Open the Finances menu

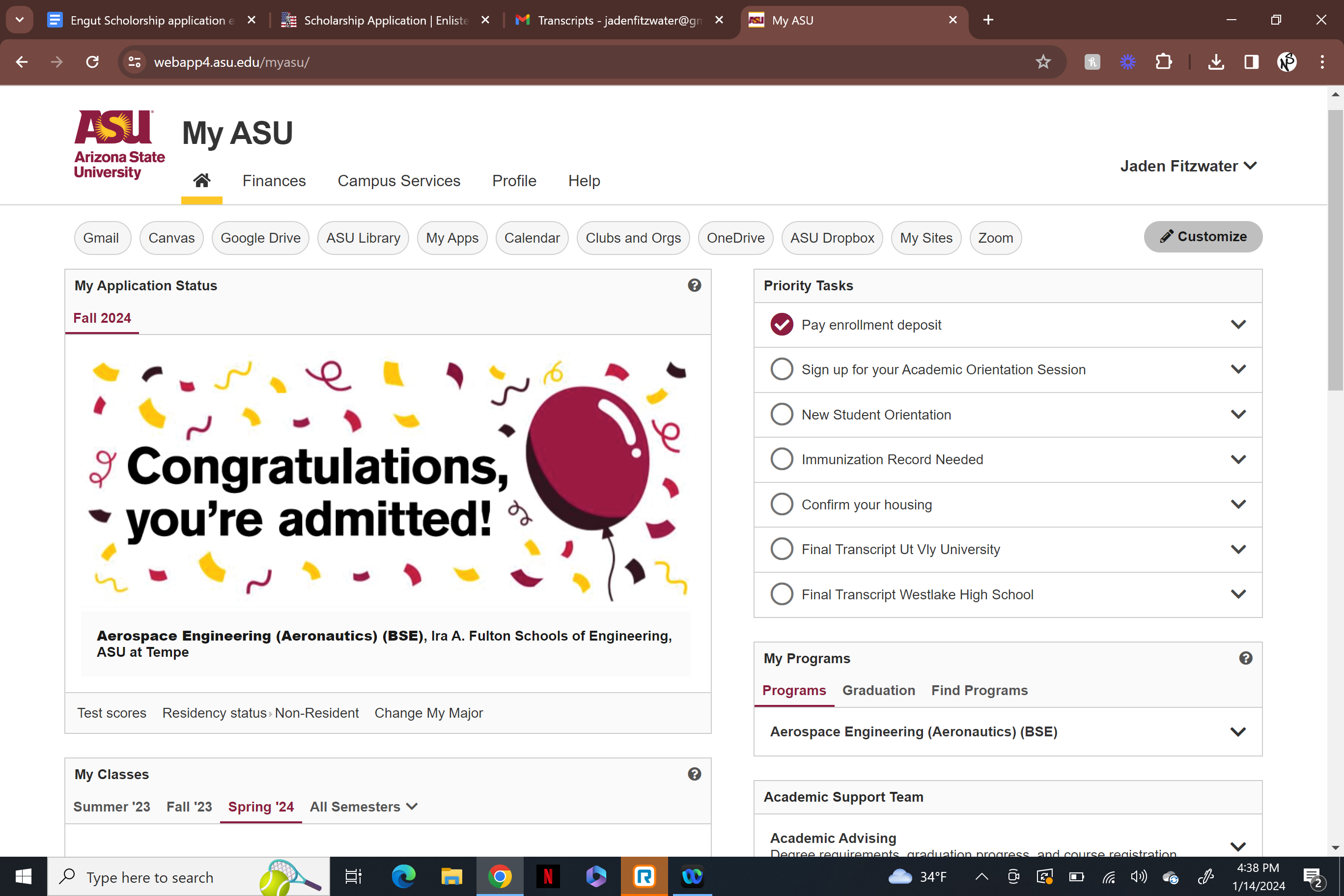[274, 181]
